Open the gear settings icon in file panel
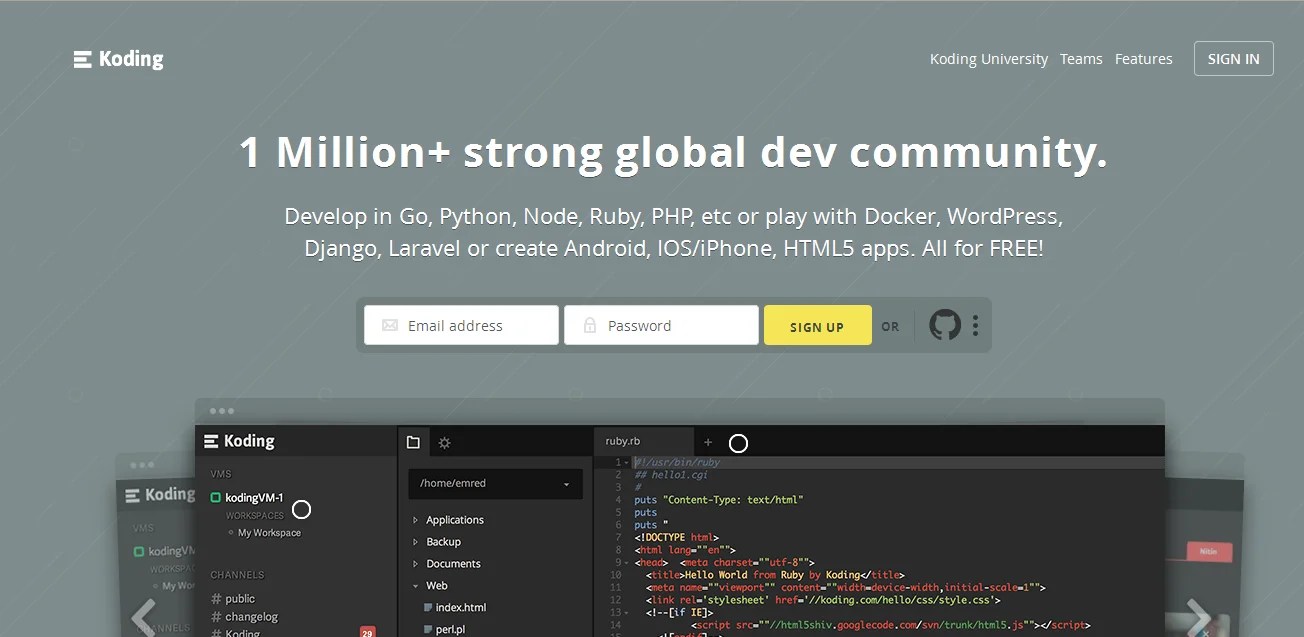Image resolution: width=1304 pixels, height=637 pixels. tap(444, 441)
